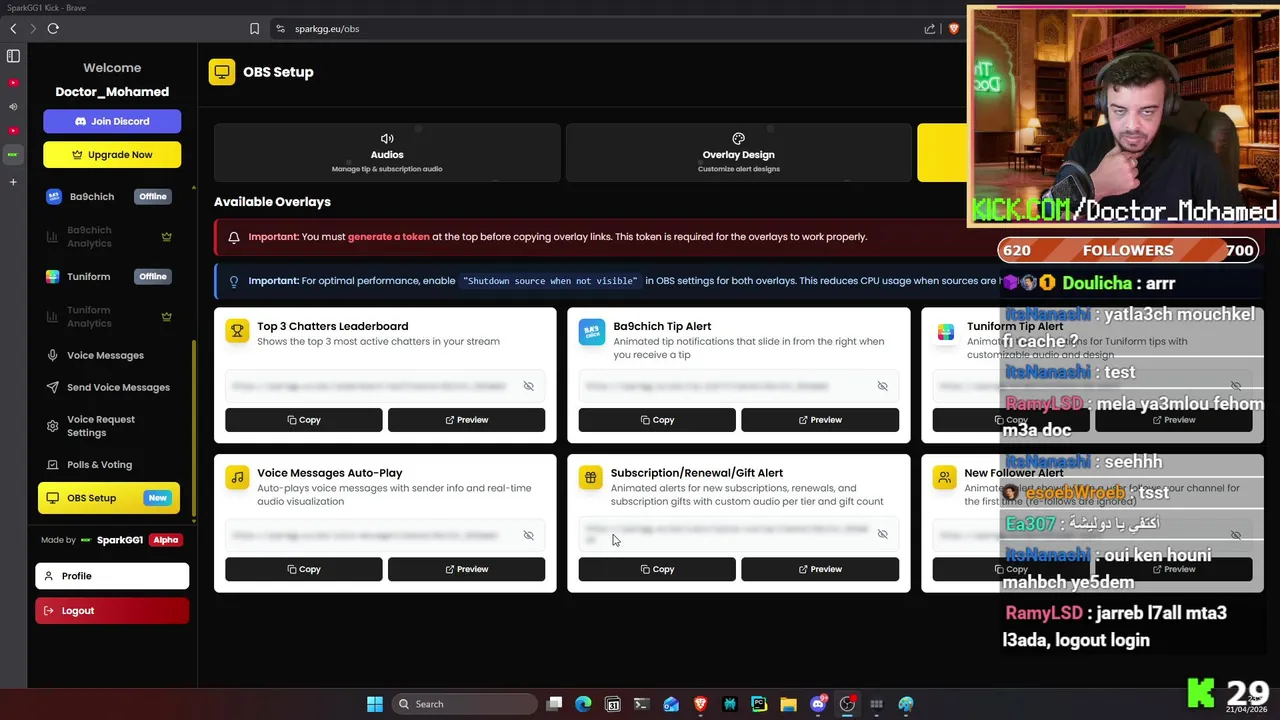Toggle the Brave vertical tabs sidebar
This screenshot has height=720, width=1280.
click(x=13, y=56)
